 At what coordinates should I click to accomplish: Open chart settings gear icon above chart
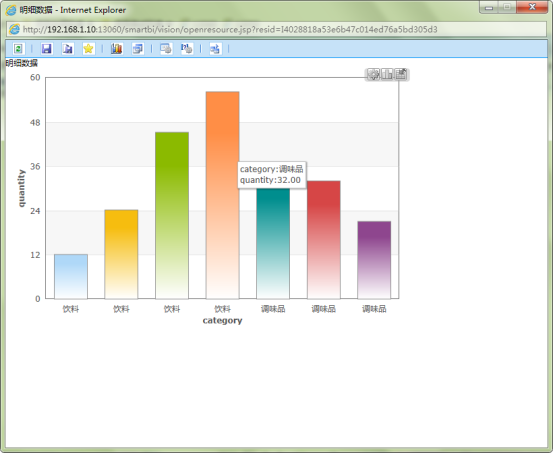[x=373, y=74]
